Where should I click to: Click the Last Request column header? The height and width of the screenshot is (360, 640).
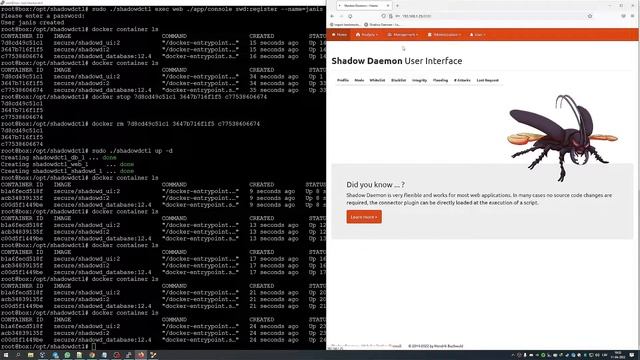(487, 80)
